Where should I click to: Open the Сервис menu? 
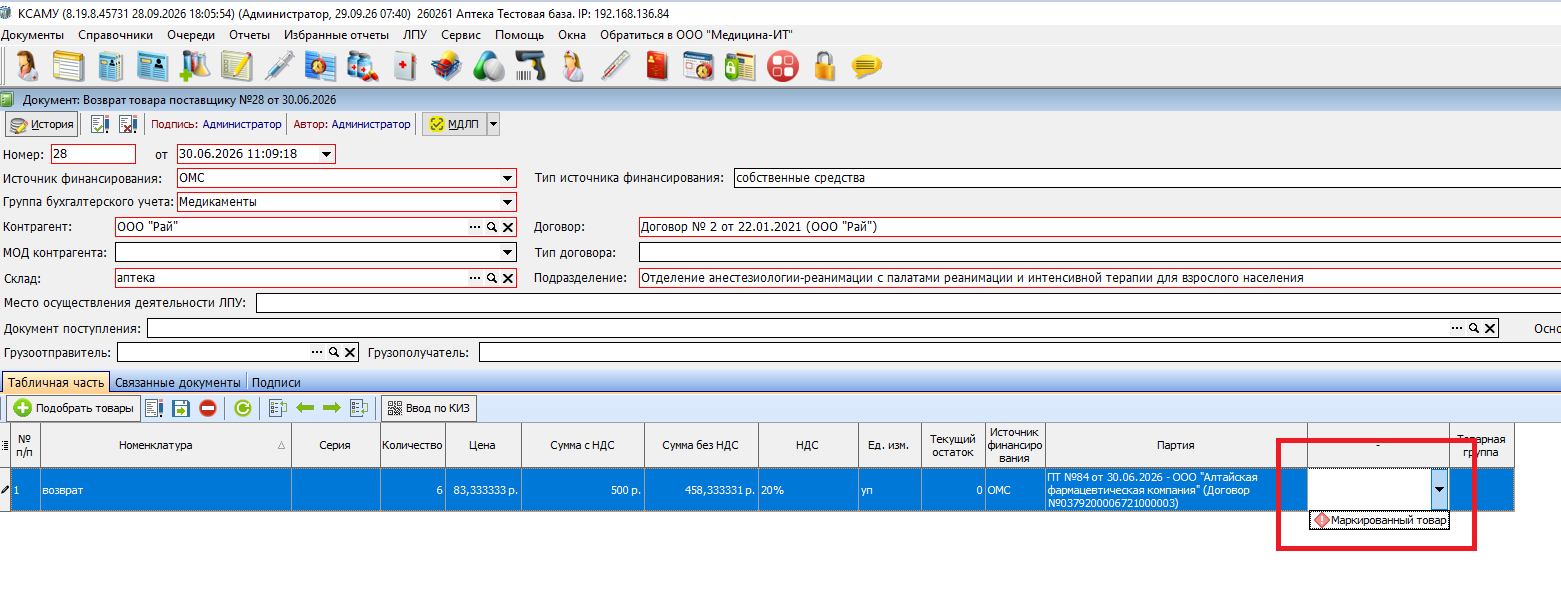coord(461,34)
